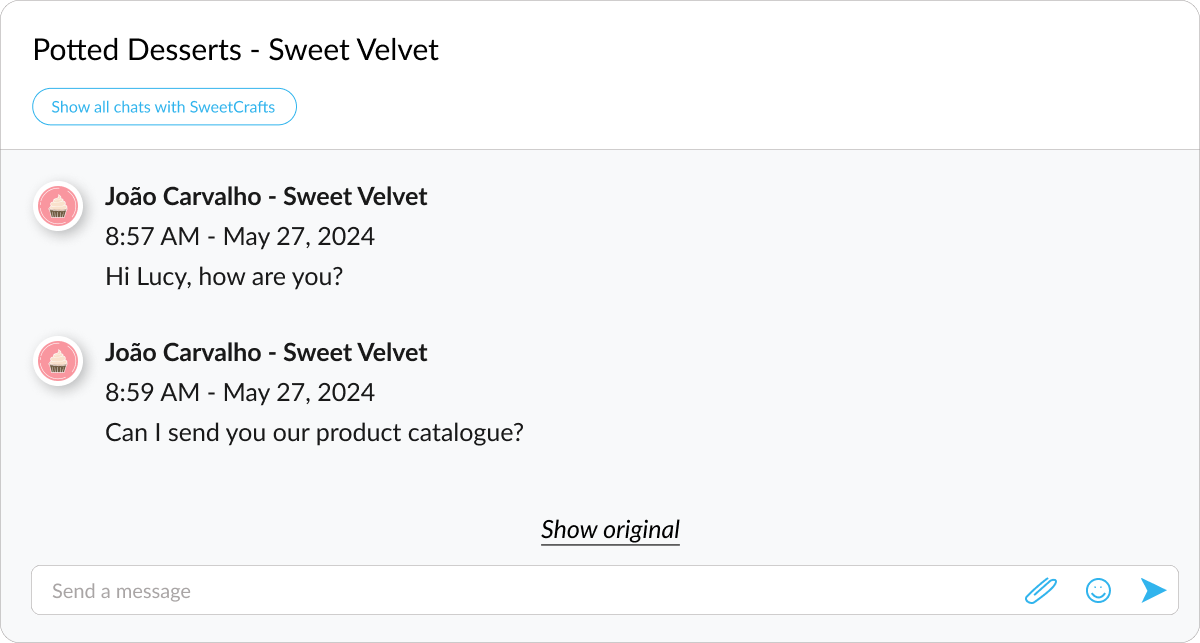The height and width of the screenshot is (643, 1200).
Task: Open the emoji picker smiley icon
Action: point(1098,591)
